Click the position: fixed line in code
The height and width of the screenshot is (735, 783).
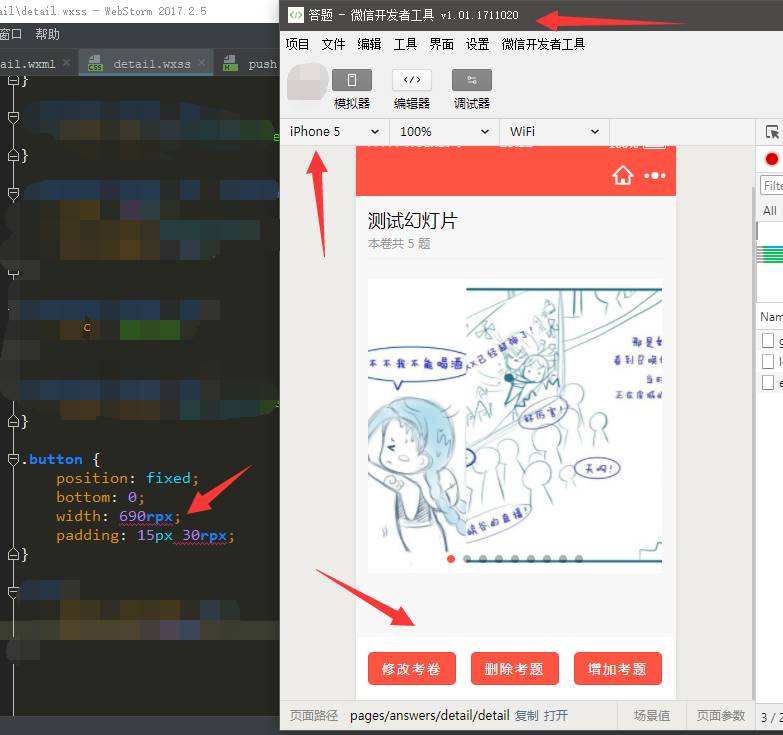click(127, 478)
